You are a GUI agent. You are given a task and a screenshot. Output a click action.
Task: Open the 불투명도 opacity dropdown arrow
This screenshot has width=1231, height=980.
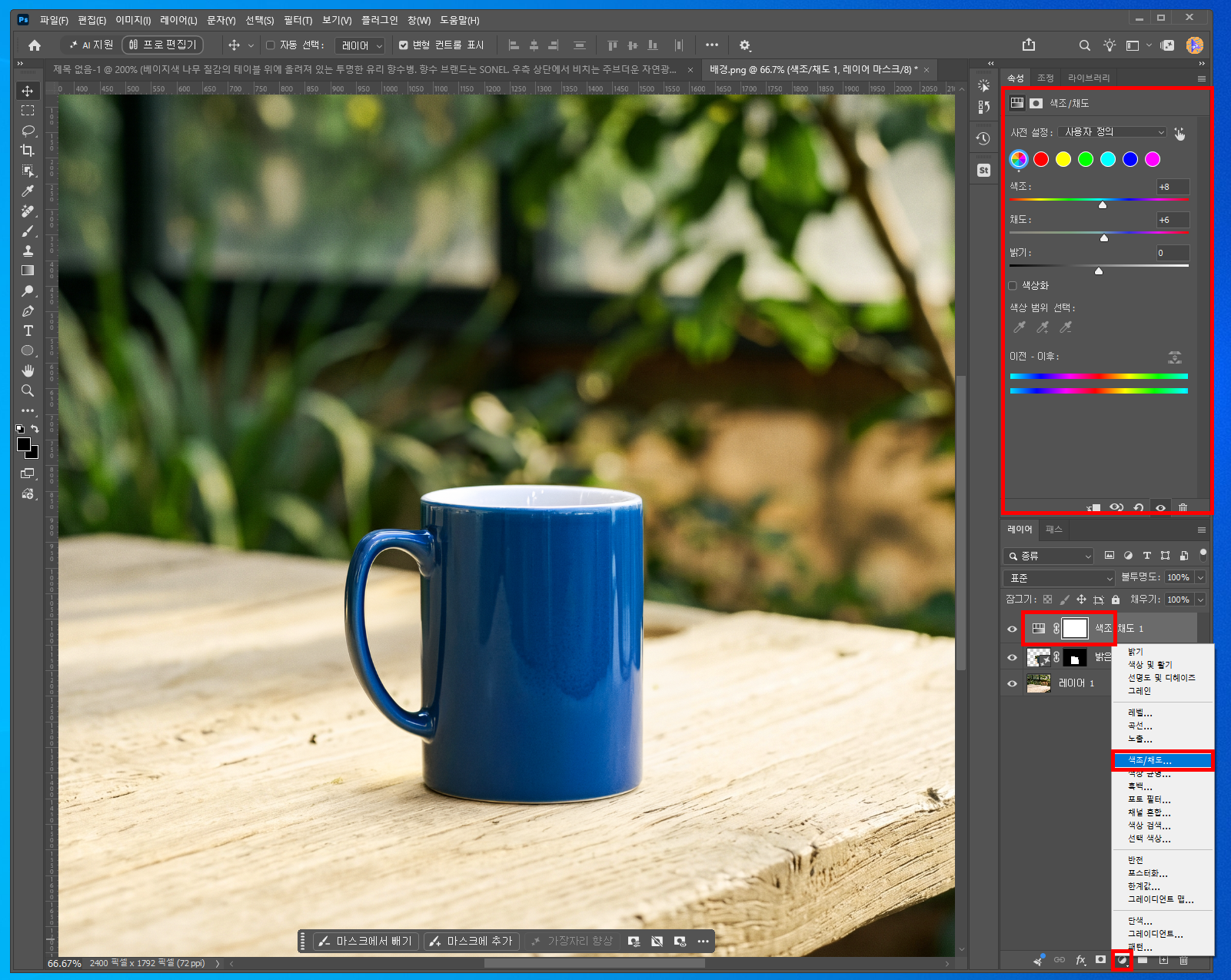pyautogui.click(x=1200, y=577)
